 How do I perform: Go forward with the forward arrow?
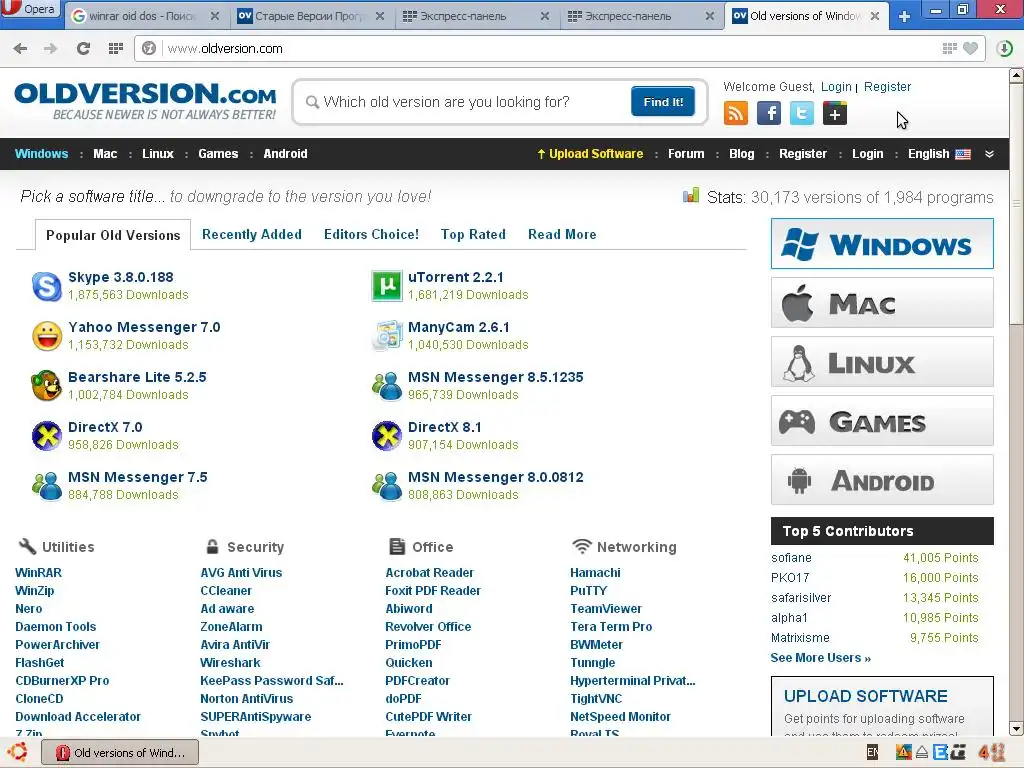pyautogui.click(x=51, y=48)
